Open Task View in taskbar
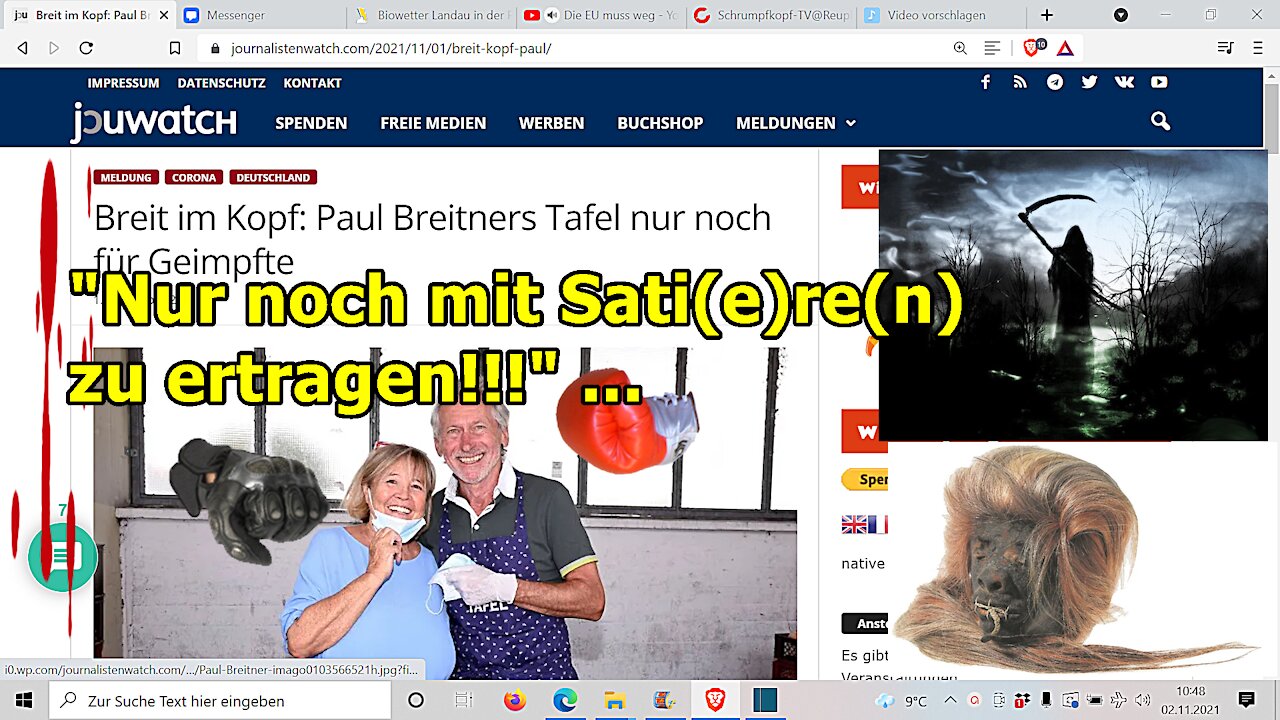This screenshot has height=720, width=1280. pos(463,700)
